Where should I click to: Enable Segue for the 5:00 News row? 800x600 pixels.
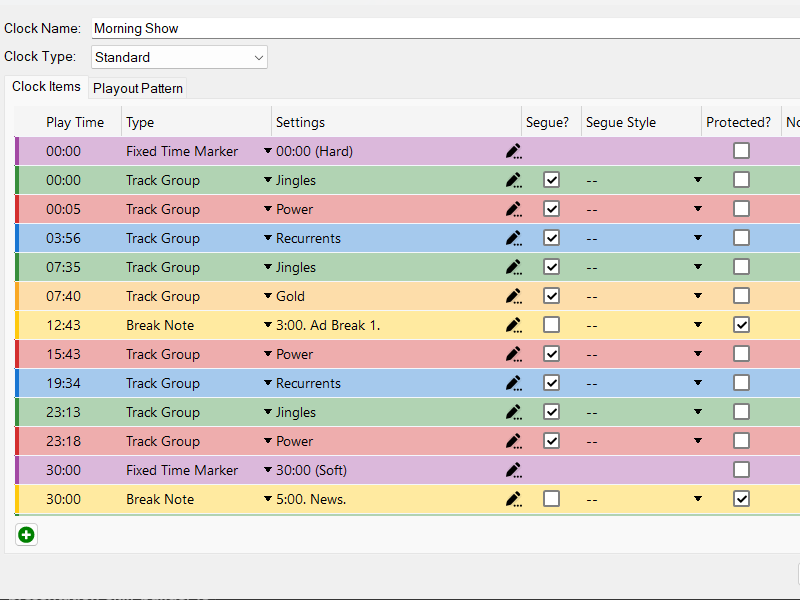[x=552, y=498]
